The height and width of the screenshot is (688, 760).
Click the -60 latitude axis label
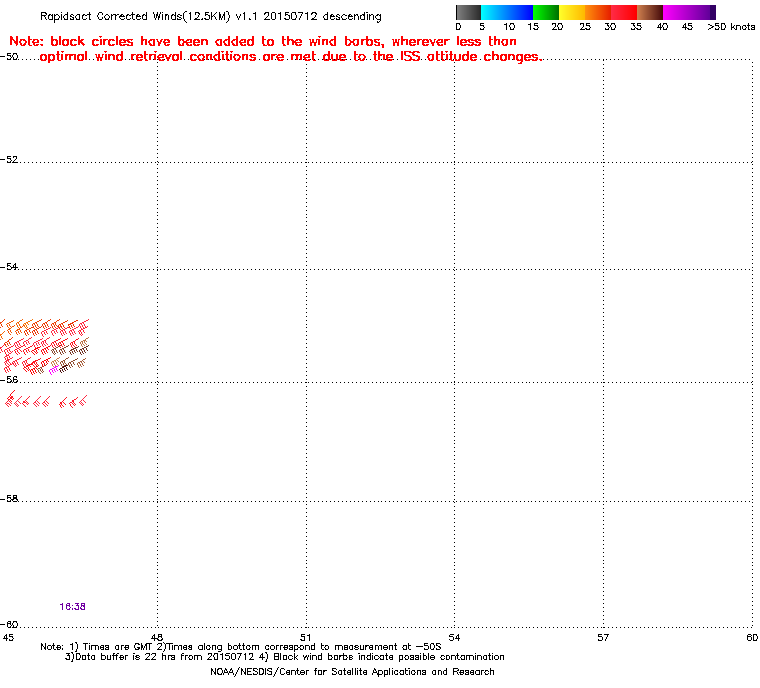point(9,624)
